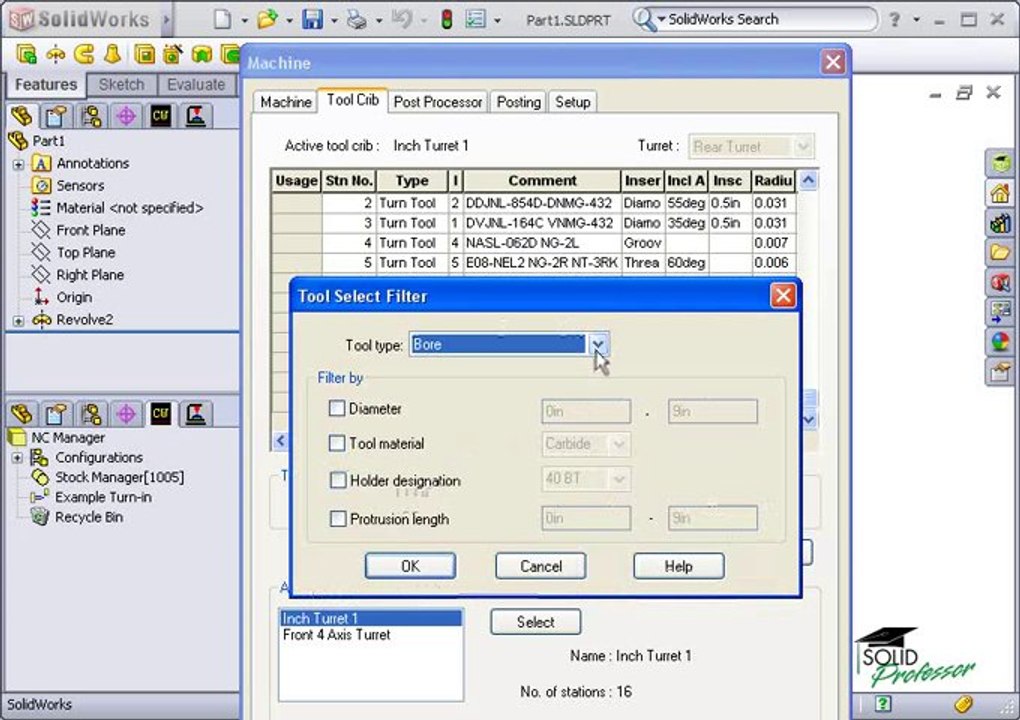1020x720 pixels.
Task: Open the upper DimXpert crosshair tab
Action: tap(126, 116)
